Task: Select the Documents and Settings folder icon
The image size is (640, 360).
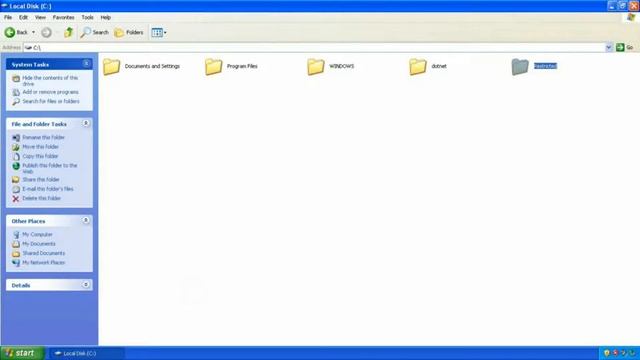Action: coord(111,67)
